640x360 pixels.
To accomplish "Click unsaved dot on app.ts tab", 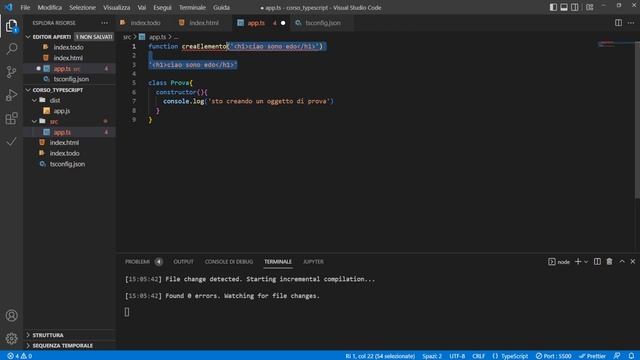I will (283, 23).
